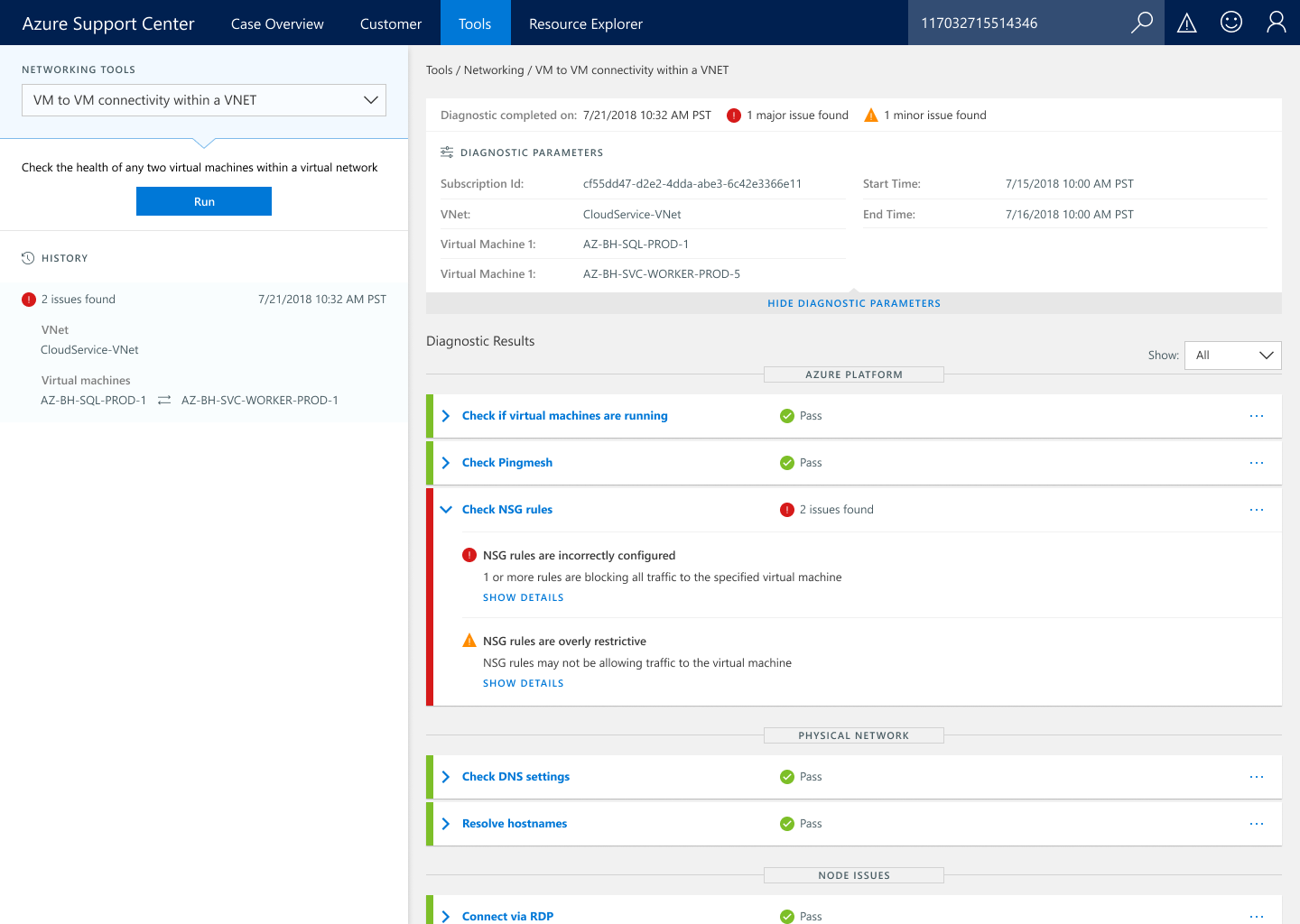Click the AZ-BH-SVC-WORKER-PROD-5 value
This screenshot has width=1300, height=924.
(x=662, y=274)
